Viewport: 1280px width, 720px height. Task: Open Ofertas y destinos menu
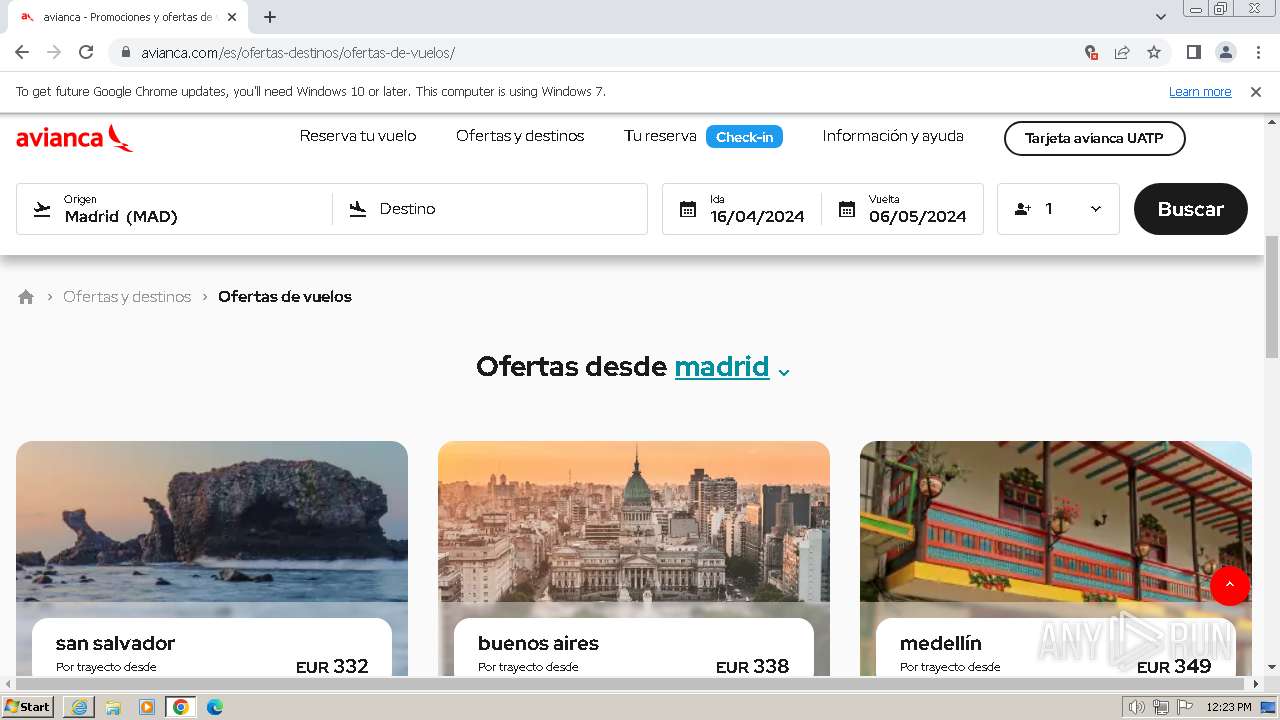click(520, 136)
